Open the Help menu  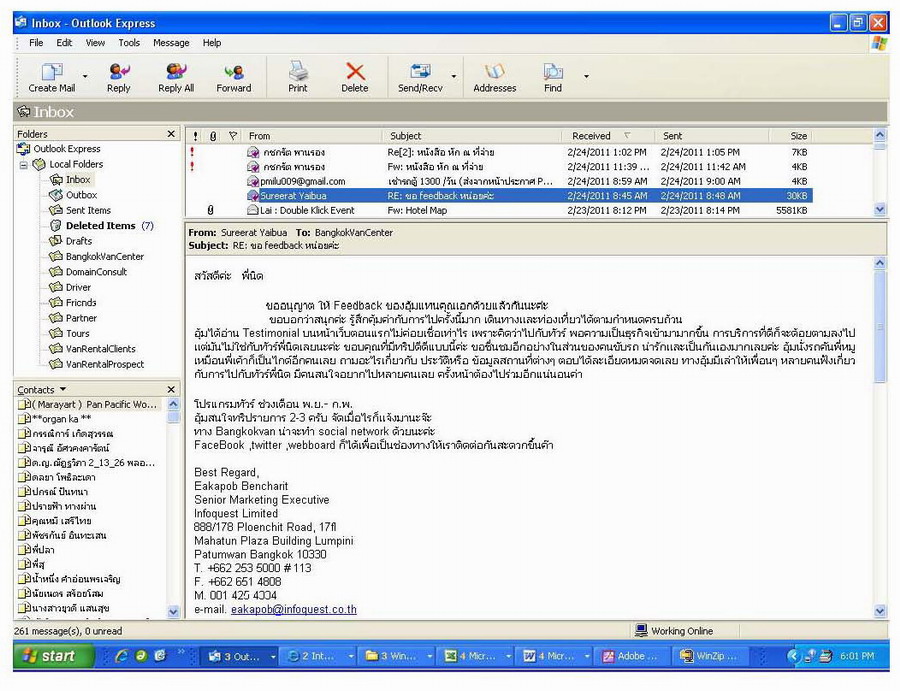tap(212, 42)
